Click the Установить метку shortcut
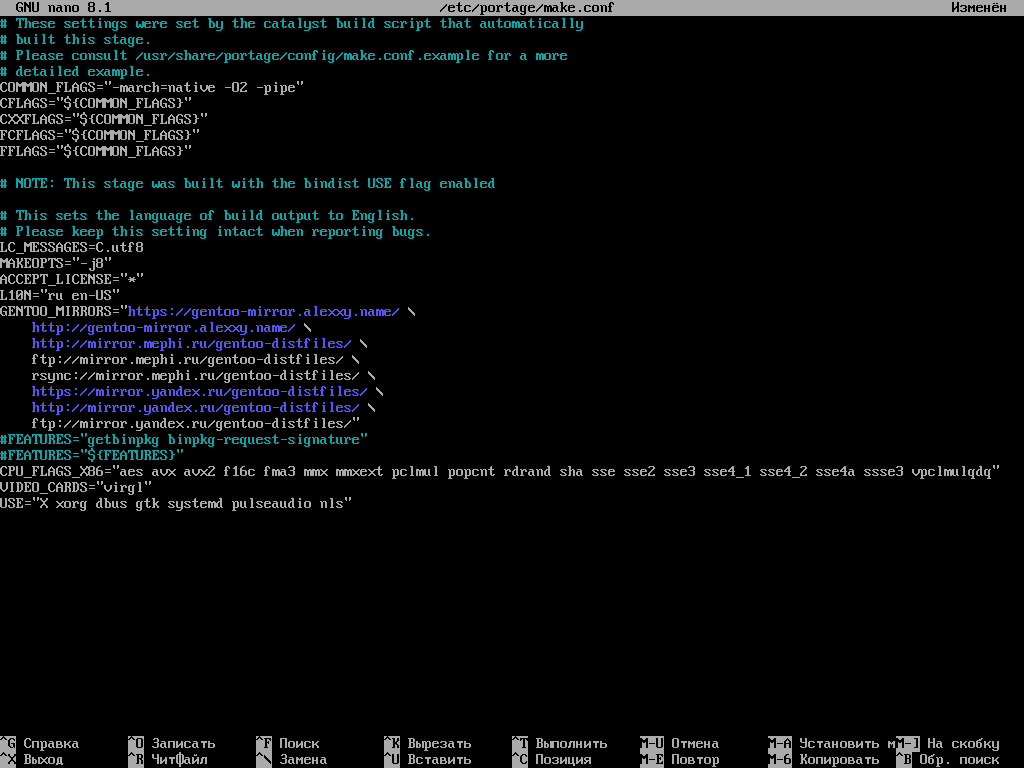The width and height of the screenshot is (1024, 768). 831,743
